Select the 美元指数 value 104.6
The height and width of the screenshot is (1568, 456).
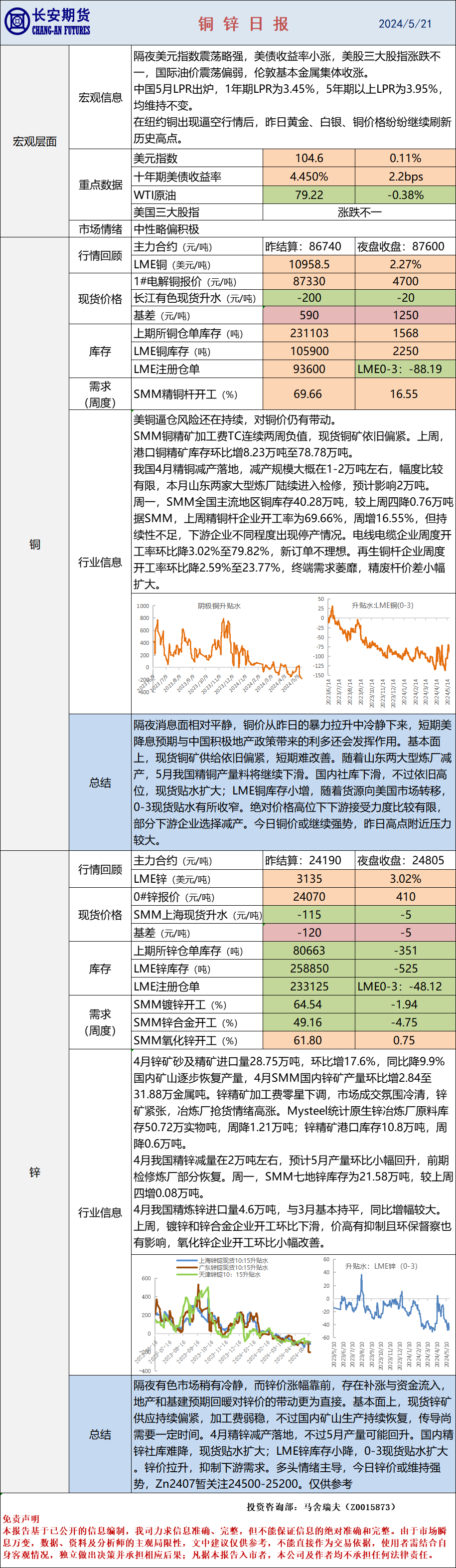[309, 158]
